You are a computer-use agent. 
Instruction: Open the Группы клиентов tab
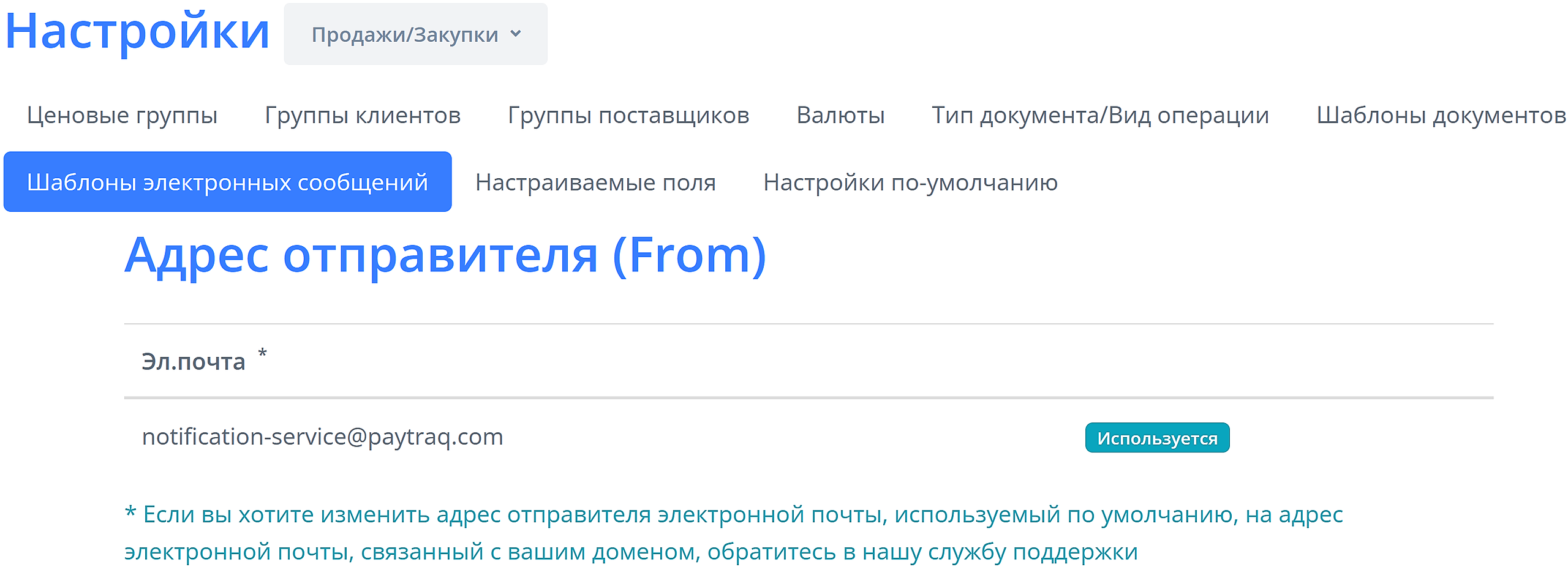[363, 115]
